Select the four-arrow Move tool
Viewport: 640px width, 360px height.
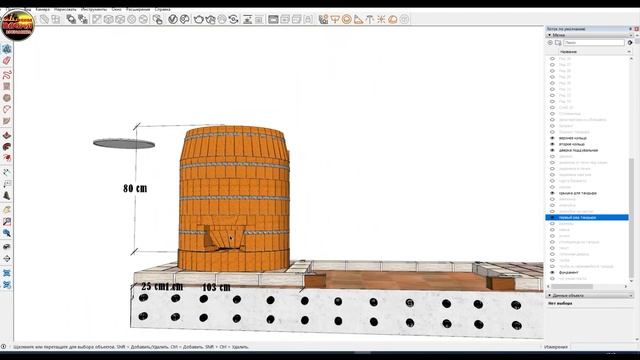click(7, 259)
